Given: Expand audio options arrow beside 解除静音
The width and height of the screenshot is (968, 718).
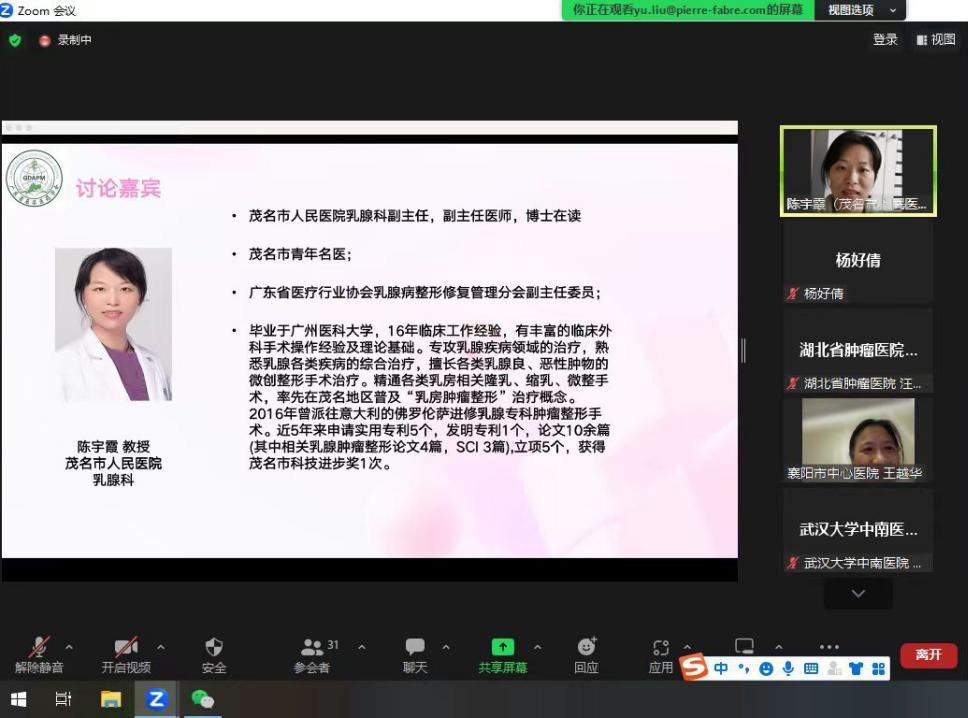Looking at the screenshot, I should 69,647.
